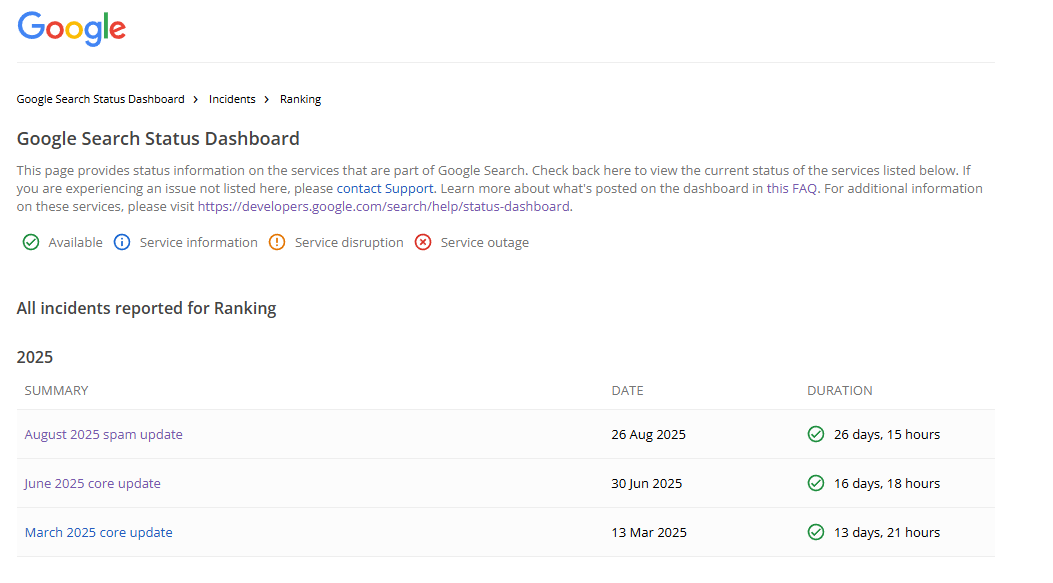Viewport: 1053px width, 583px height.
Task: Click the red Service outage icon
Action: coord(423,242)
